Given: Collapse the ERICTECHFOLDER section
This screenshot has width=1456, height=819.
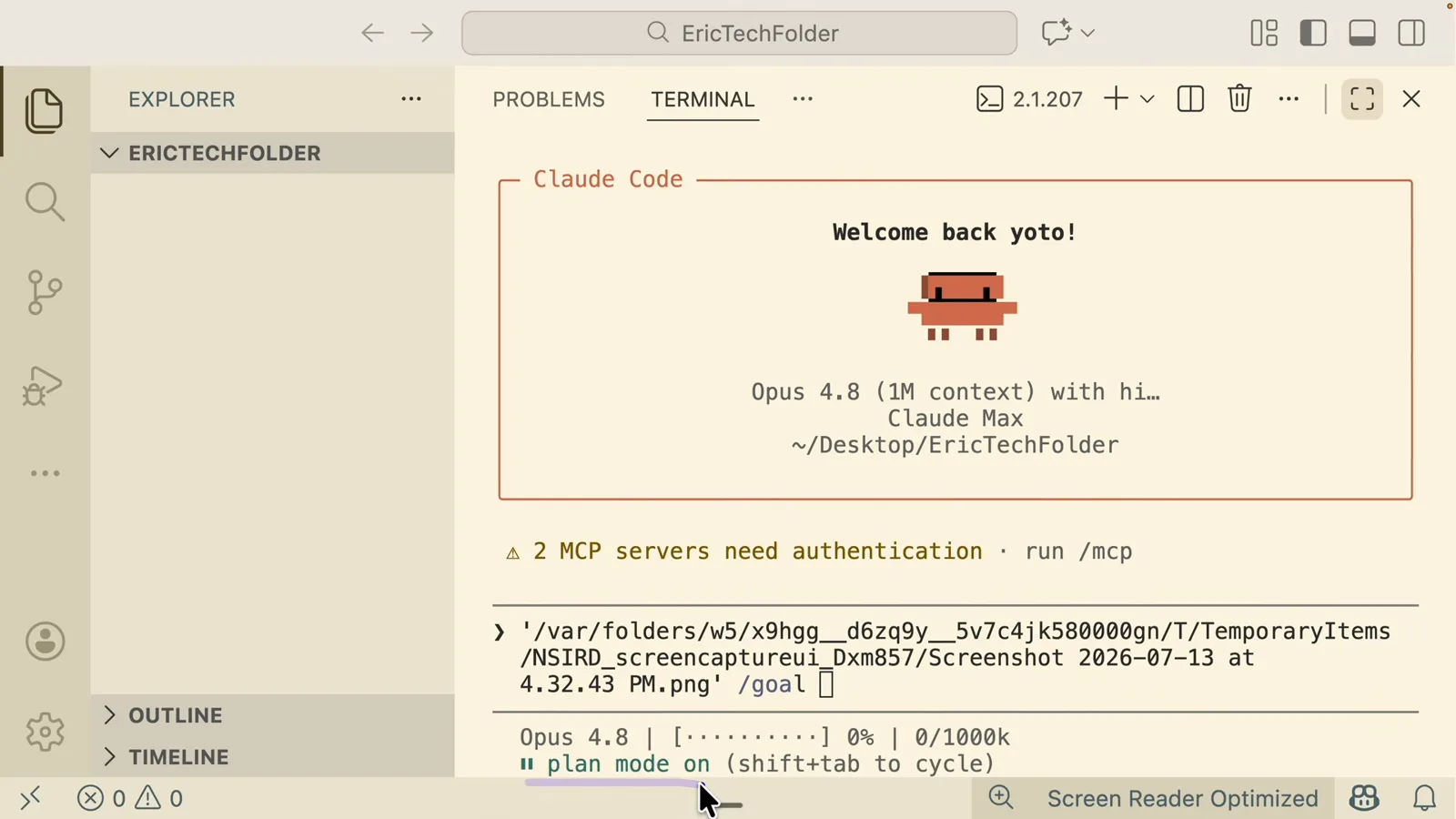Looking at the screenshot, I should 273,153.
